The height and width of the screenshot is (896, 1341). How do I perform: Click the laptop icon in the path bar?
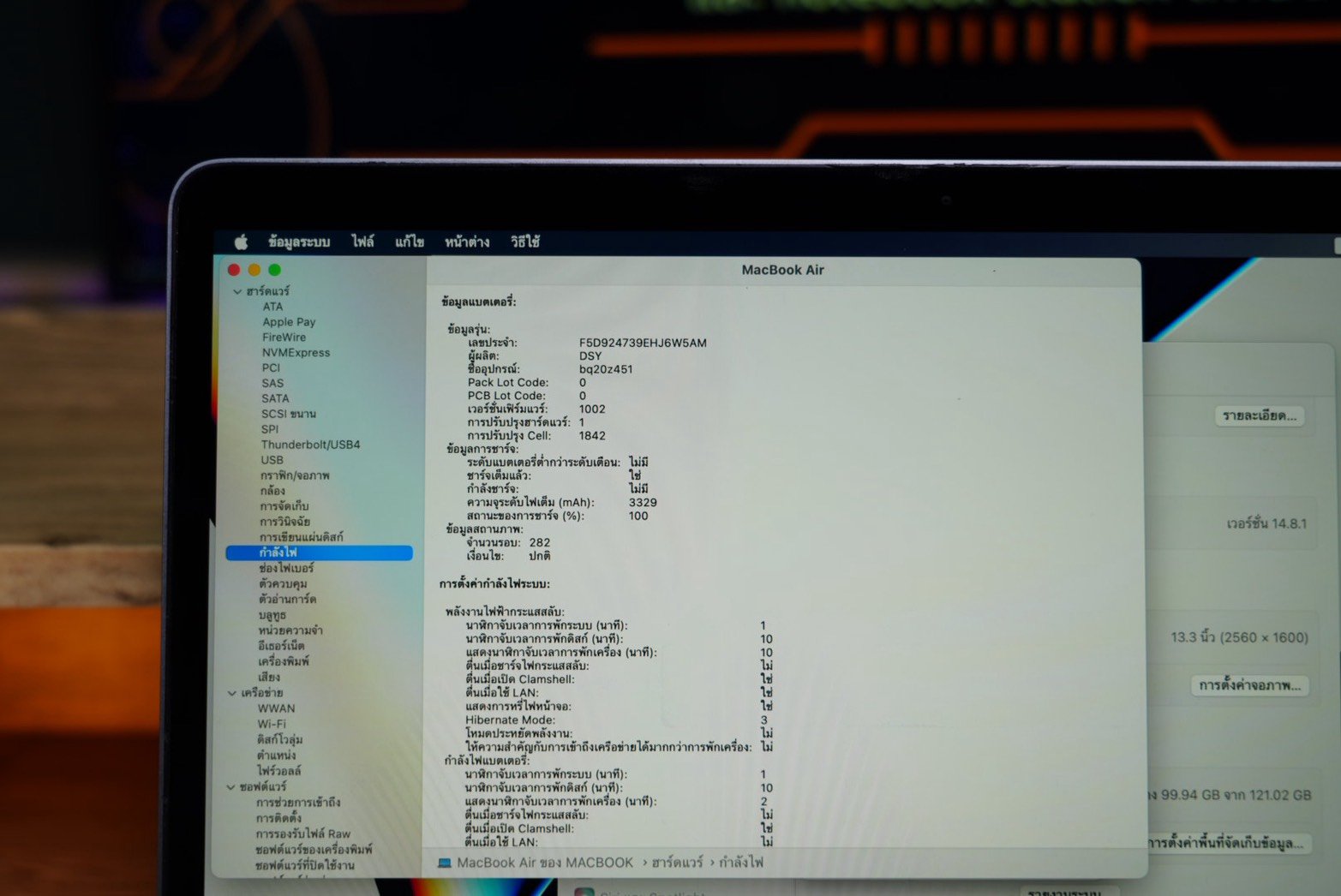[445, 863]
